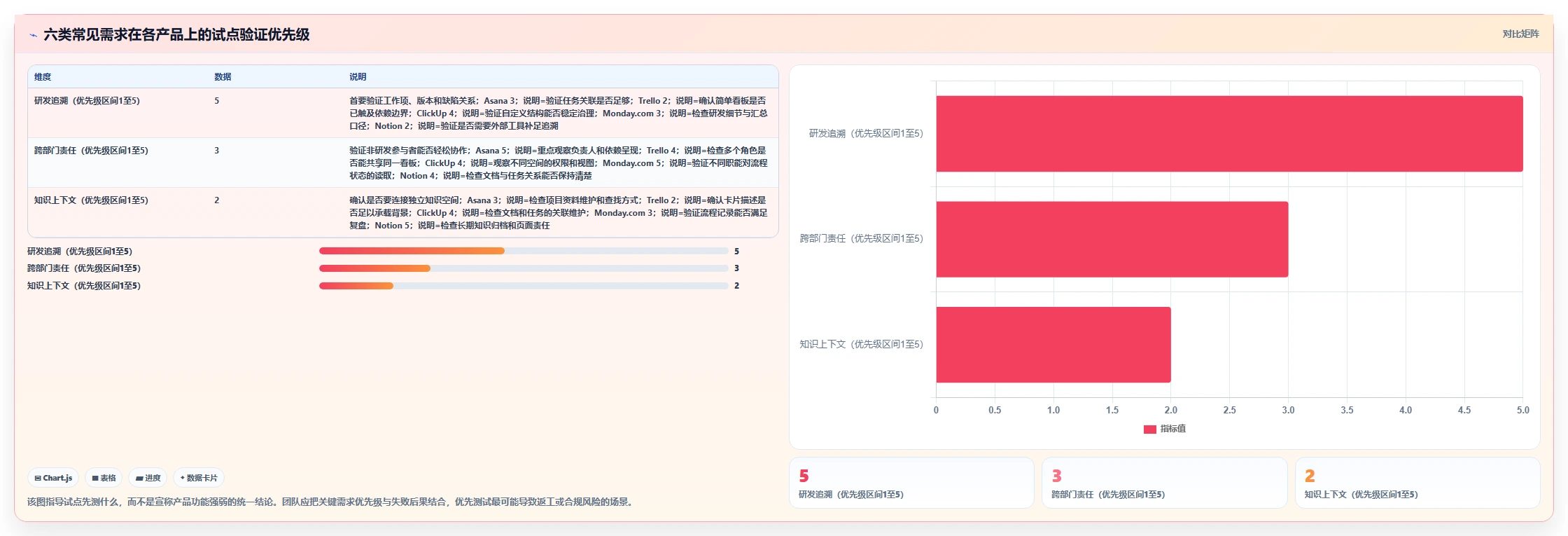Screen dimensions: 1568x536
Task: Open the 知识上下文 stat card showing 2
Action: (1417, 483)
